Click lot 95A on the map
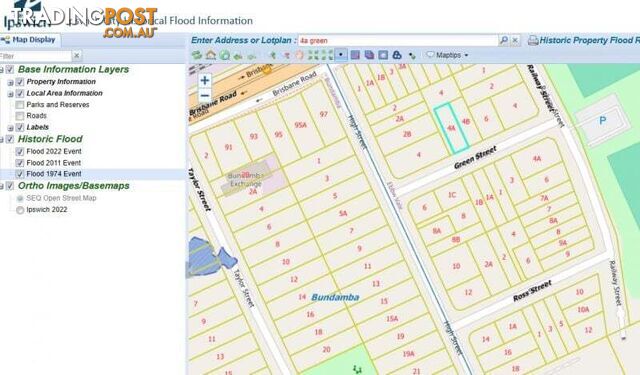The image size is (640, 375). [x=300, y=125]
